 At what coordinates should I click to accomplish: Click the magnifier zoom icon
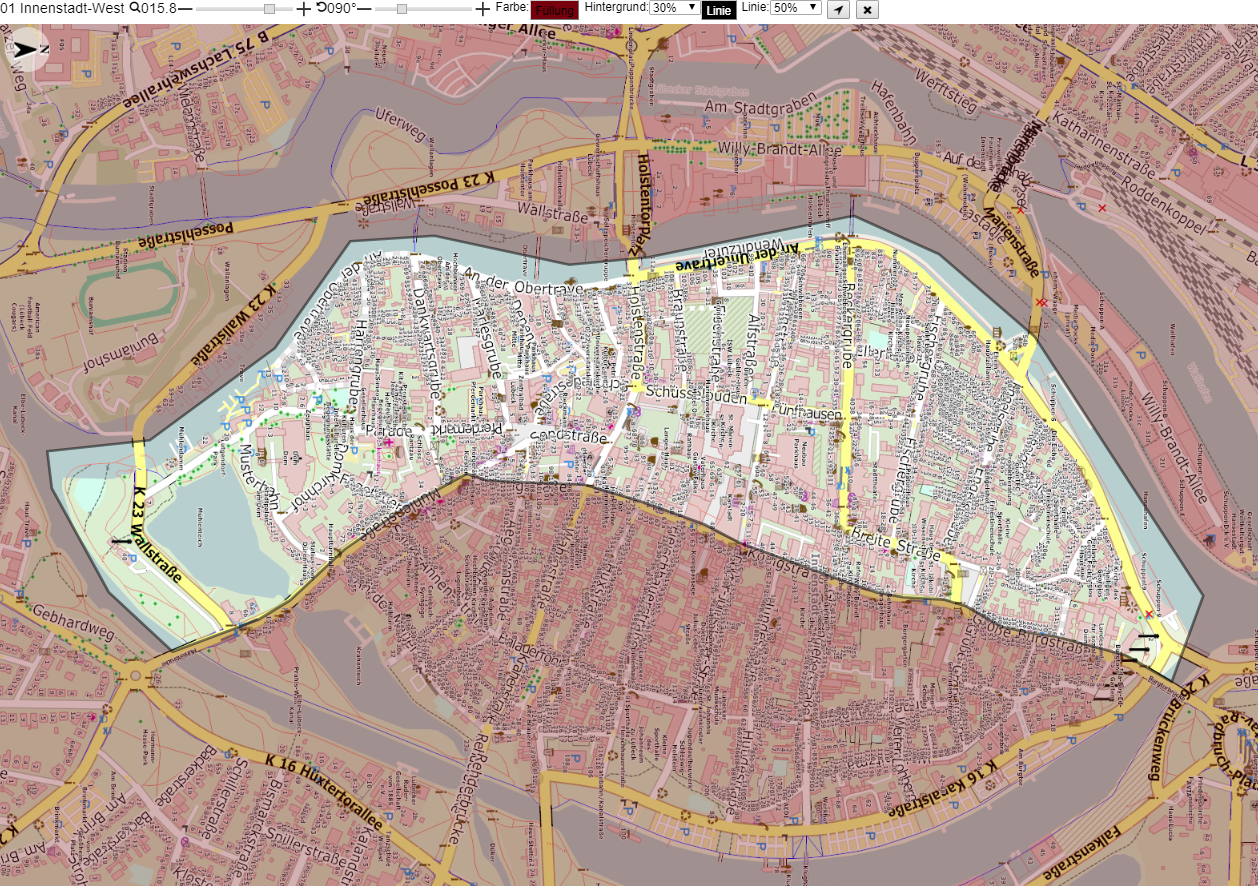pyautogui.click(x=134, y=8)
